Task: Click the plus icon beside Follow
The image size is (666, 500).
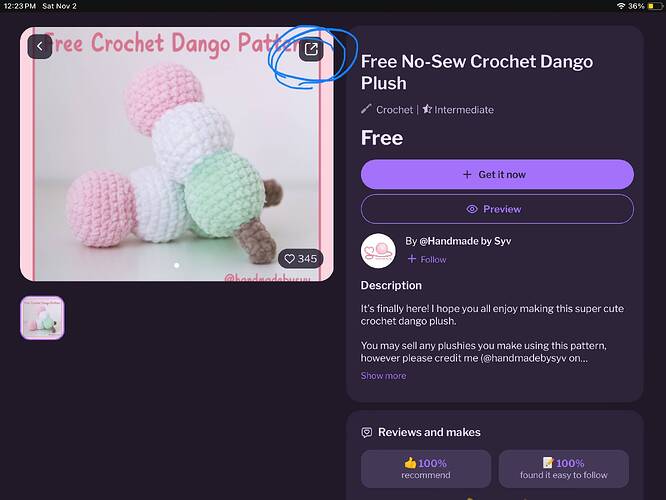Action: (x=412, y=259)
